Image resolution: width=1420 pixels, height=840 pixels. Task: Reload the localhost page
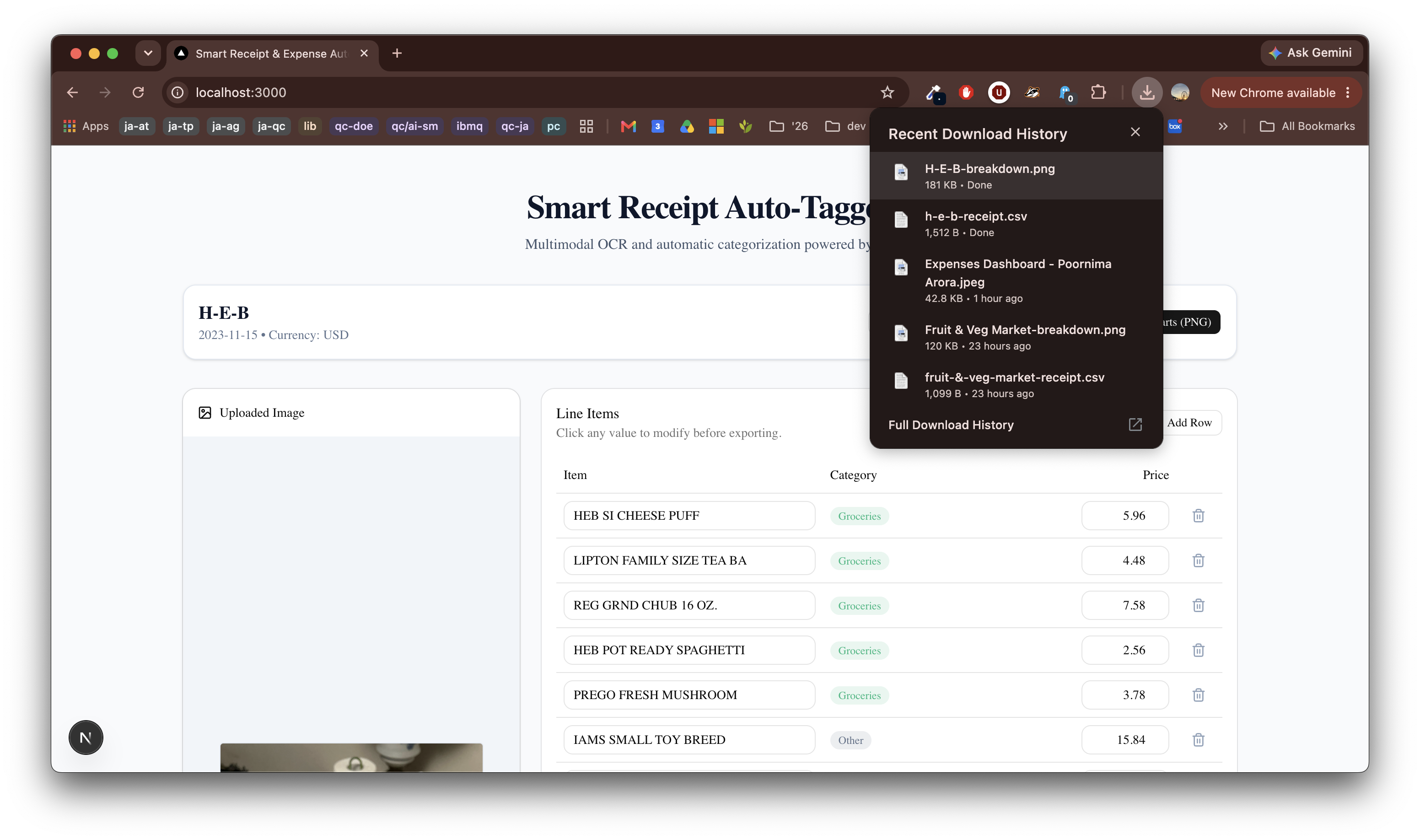138,92
